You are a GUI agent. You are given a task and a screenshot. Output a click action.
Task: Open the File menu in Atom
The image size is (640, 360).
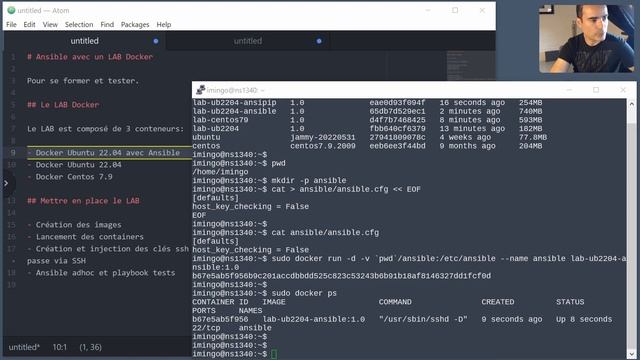click(11, 24)
